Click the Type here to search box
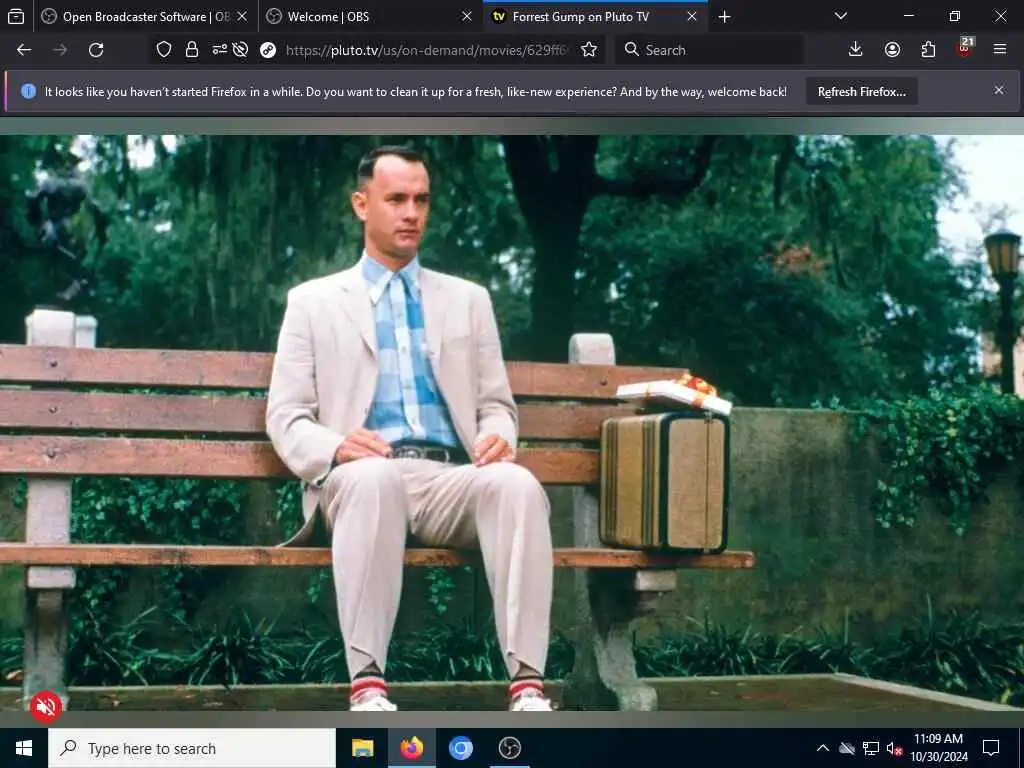 point(192,748)
